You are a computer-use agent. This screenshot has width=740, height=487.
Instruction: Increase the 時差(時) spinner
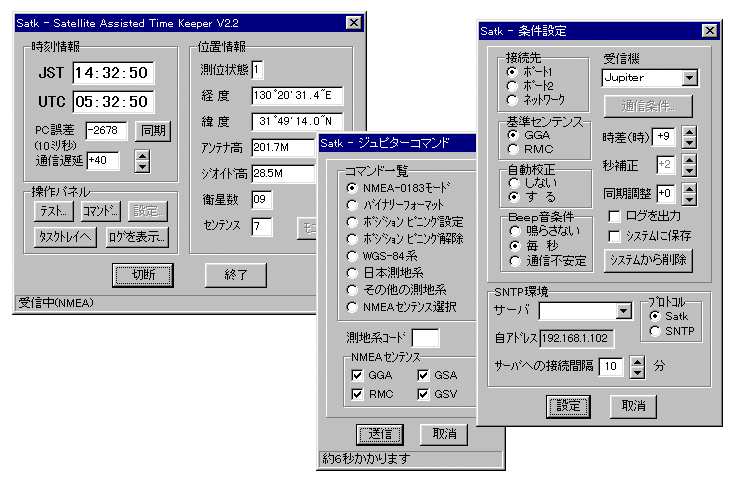(690, 132)
